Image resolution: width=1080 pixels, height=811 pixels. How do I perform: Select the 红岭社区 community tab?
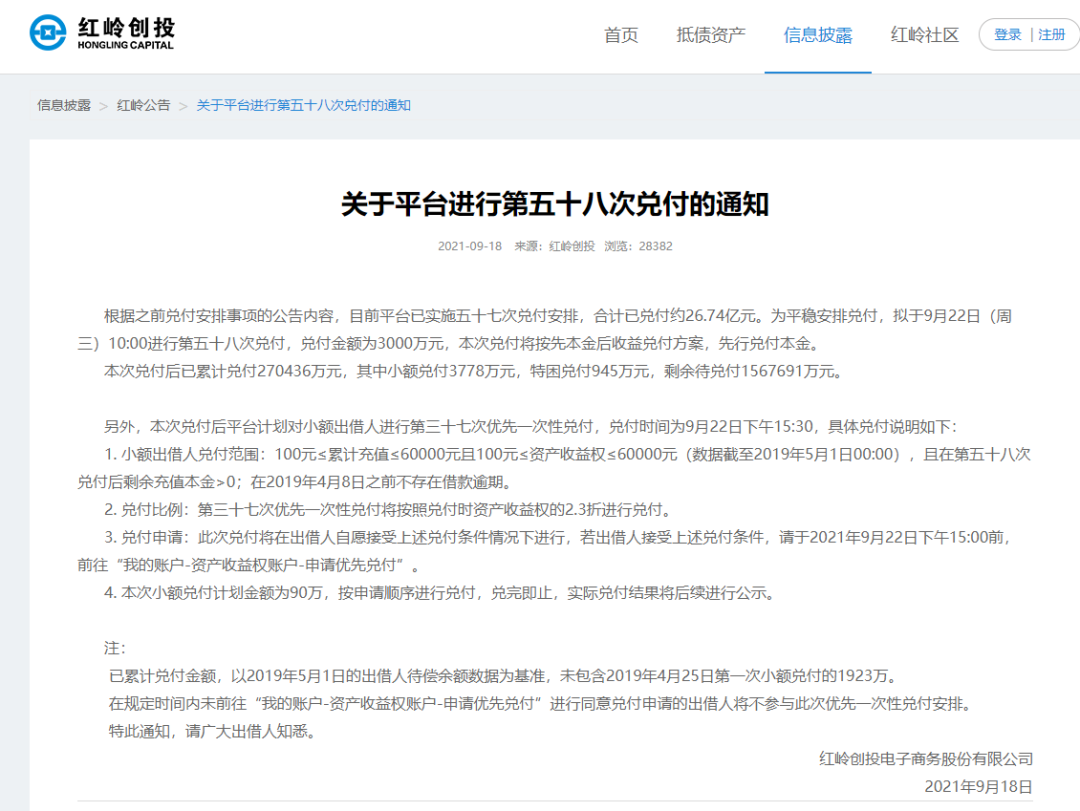pos(923,34)
